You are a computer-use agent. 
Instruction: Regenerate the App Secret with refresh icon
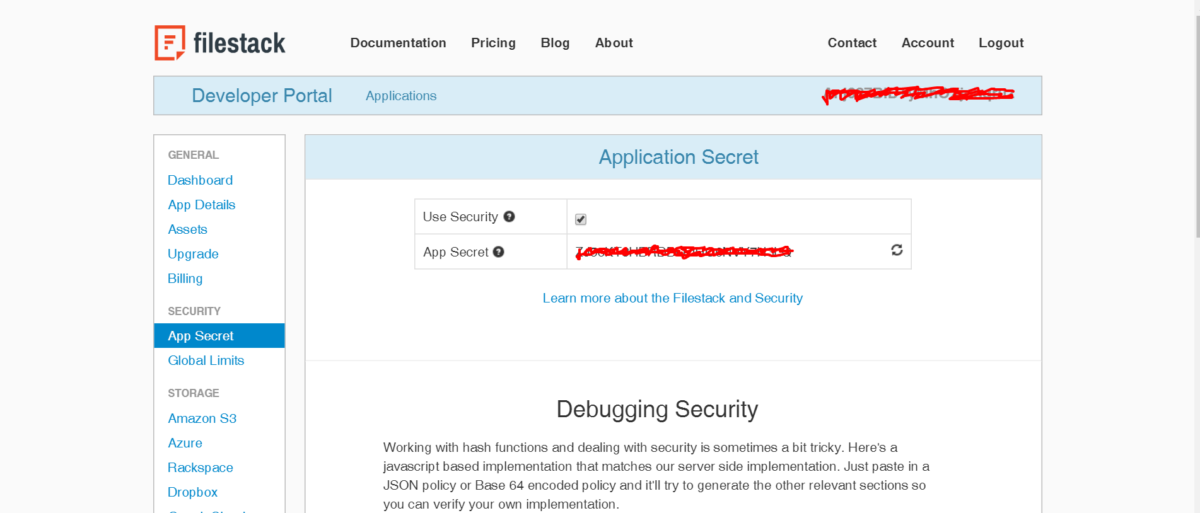897,250
